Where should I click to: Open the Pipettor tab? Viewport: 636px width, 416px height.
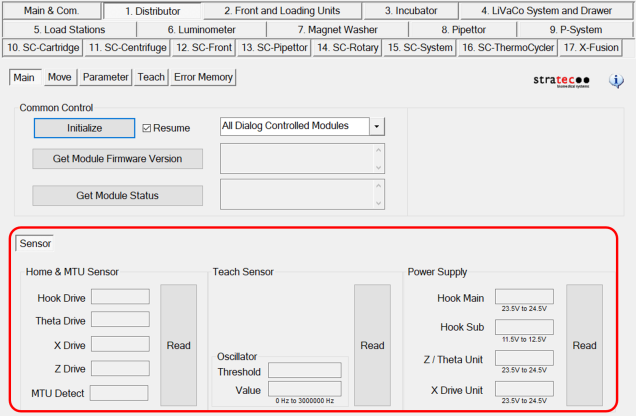[x=462, y=29]
